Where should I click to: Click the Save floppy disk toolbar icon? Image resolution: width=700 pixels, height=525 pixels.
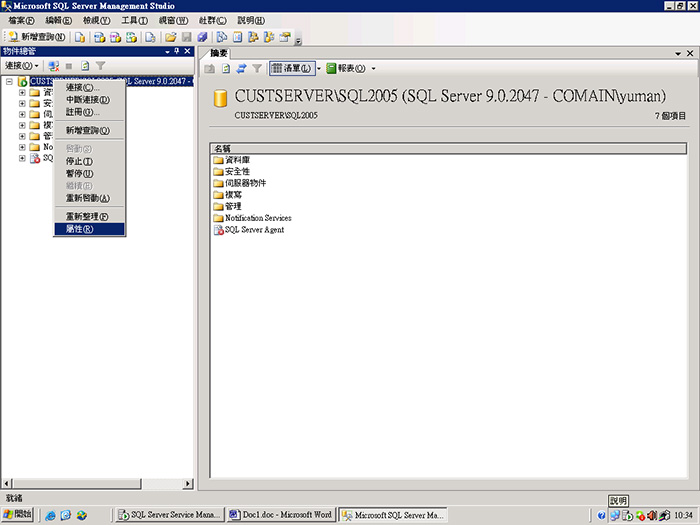[x=186, y=37]
